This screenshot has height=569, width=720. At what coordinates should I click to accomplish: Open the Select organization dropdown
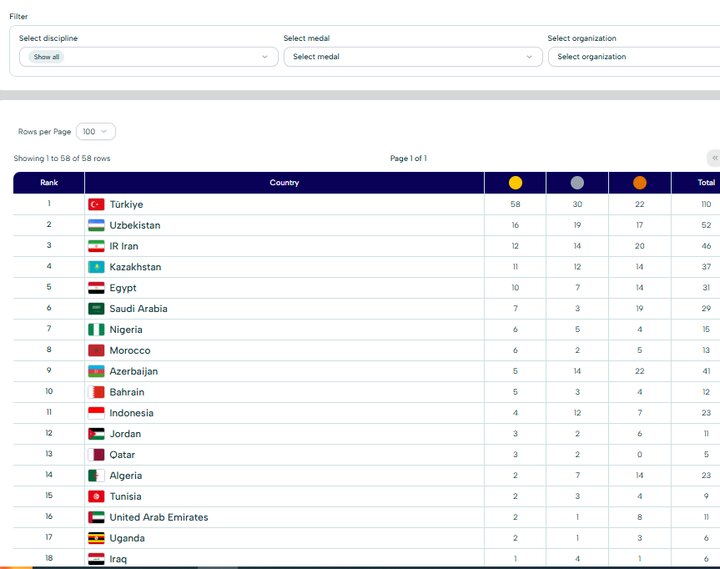pyautogui.click(x=634, y=57)
